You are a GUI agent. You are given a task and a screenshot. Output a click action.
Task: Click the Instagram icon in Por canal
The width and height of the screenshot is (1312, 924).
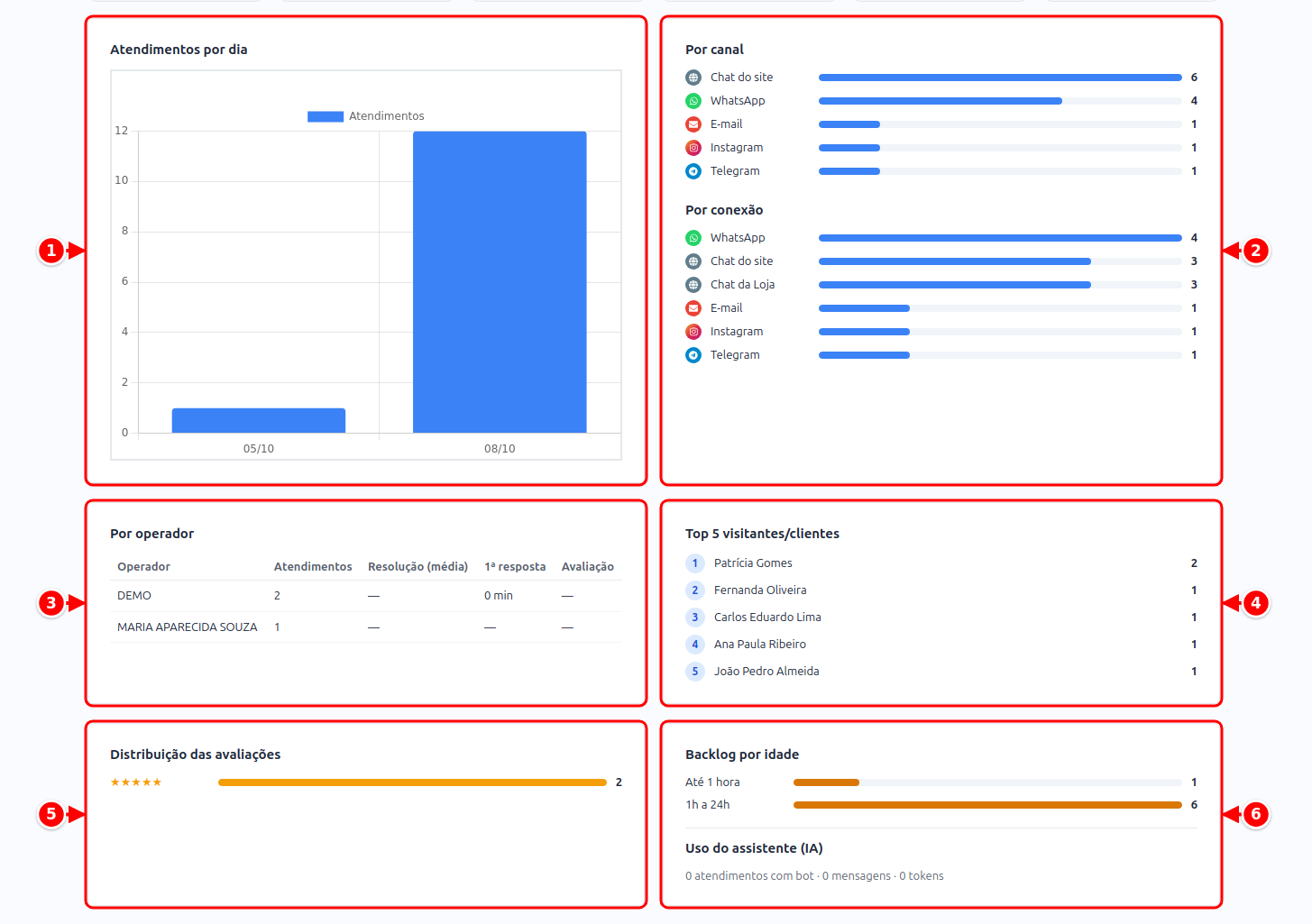[693, 148]
